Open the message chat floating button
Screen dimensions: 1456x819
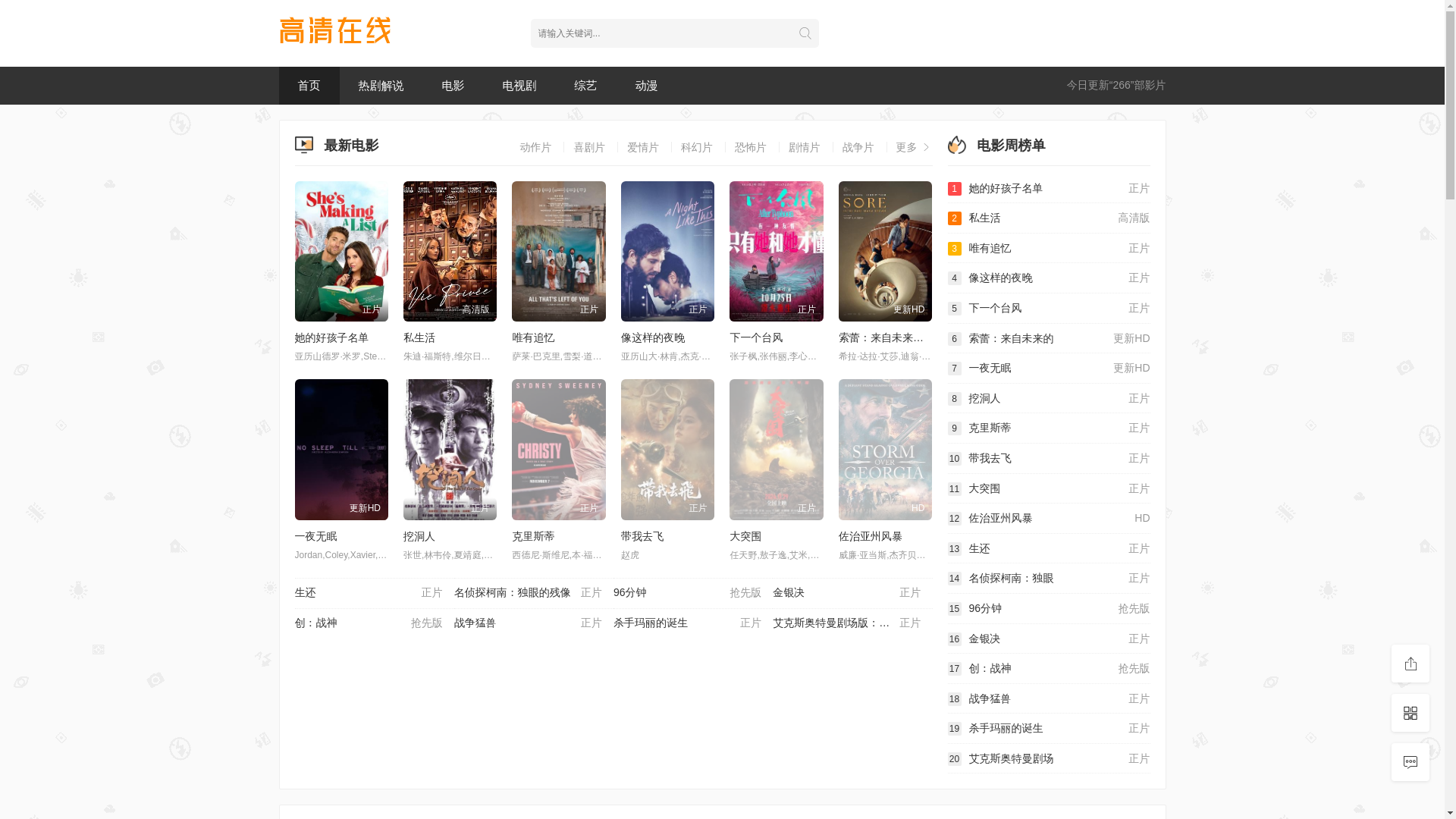point(1410,762)
